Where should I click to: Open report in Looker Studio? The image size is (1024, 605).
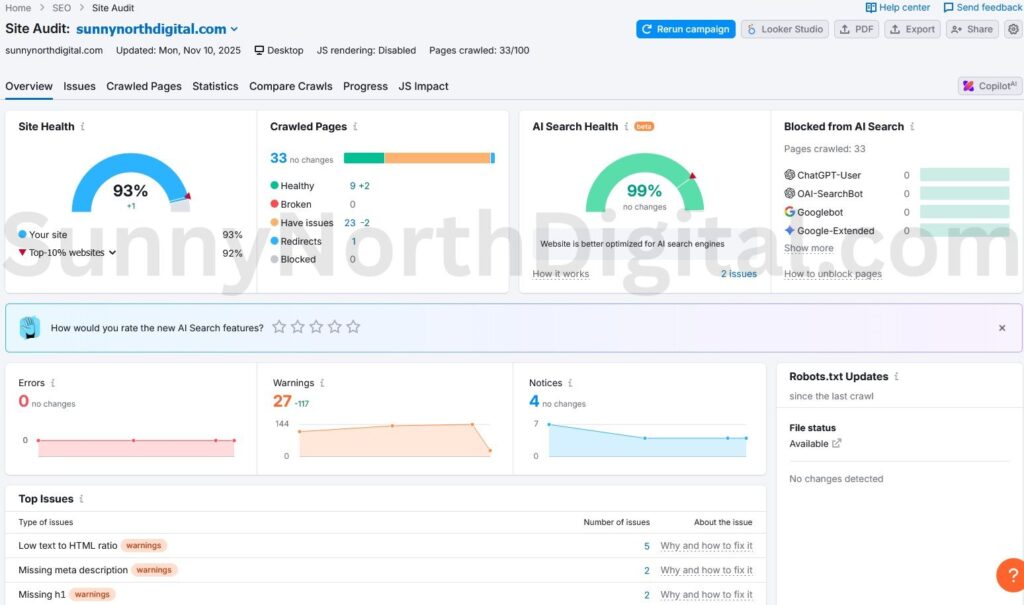pyautogui.click(x=785, y=29)
